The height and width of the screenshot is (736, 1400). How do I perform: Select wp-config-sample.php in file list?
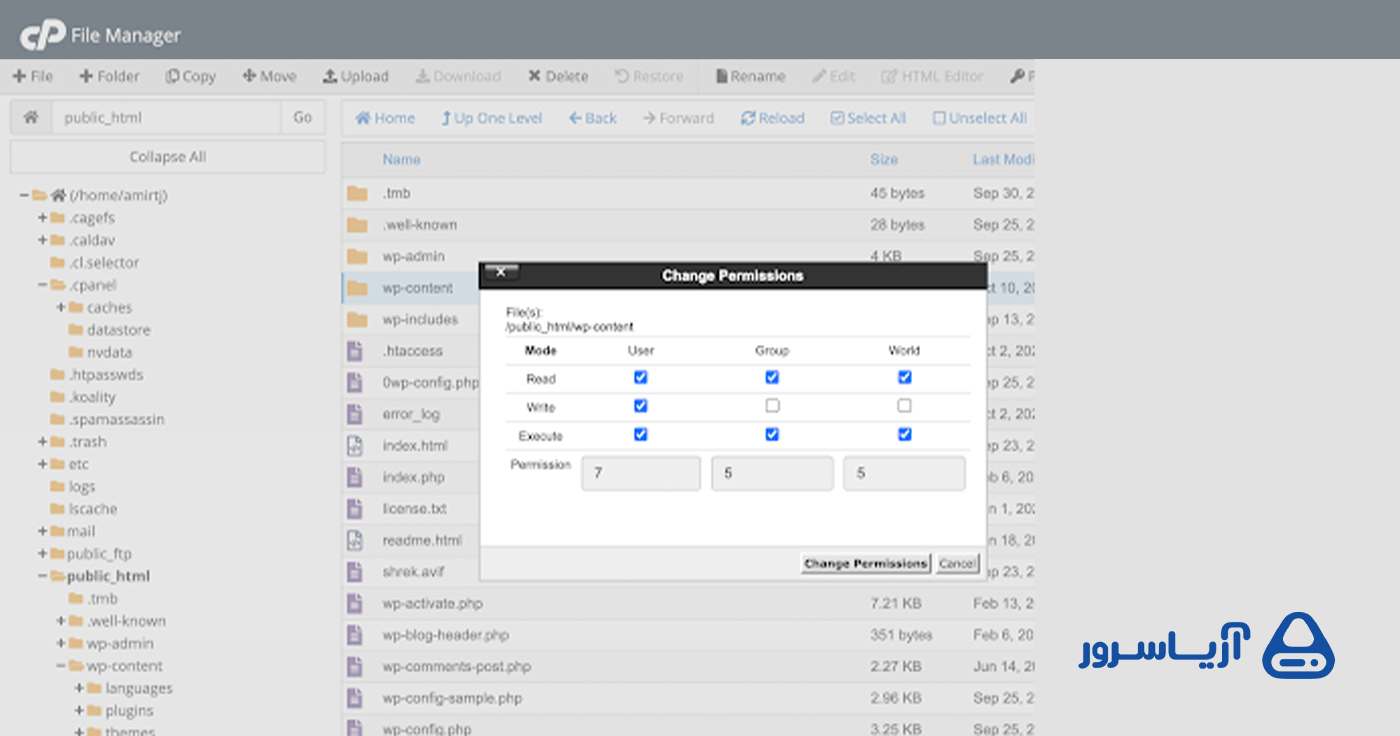pos(452,698)
